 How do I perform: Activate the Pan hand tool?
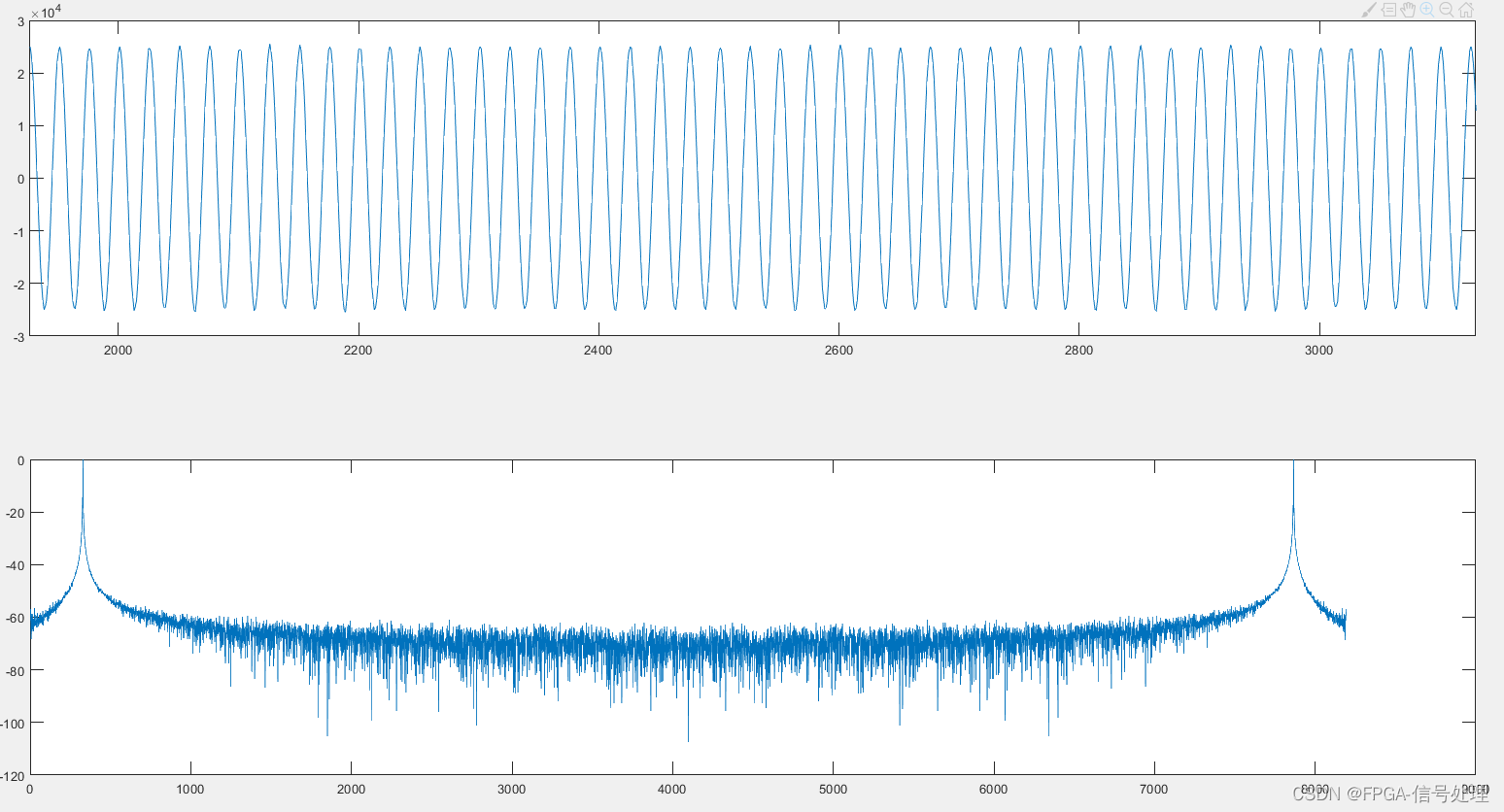coord(1408,10)
